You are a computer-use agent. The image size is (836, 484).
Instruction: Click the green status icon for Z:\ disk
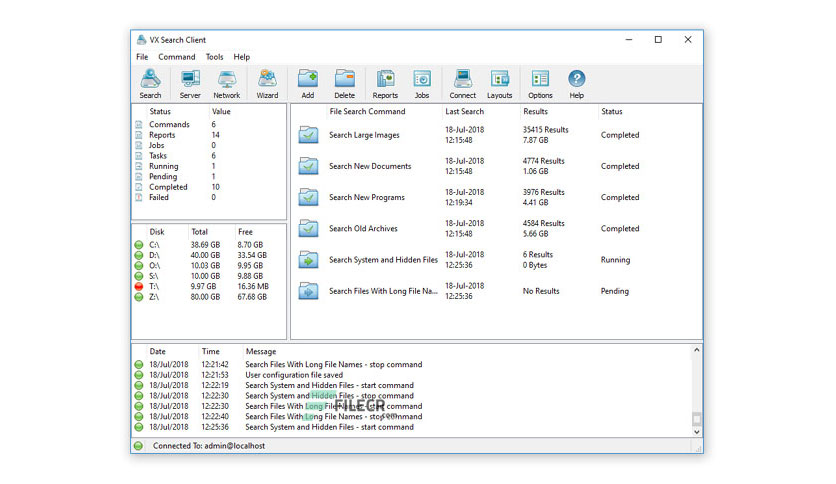click(x=139, y=297)
